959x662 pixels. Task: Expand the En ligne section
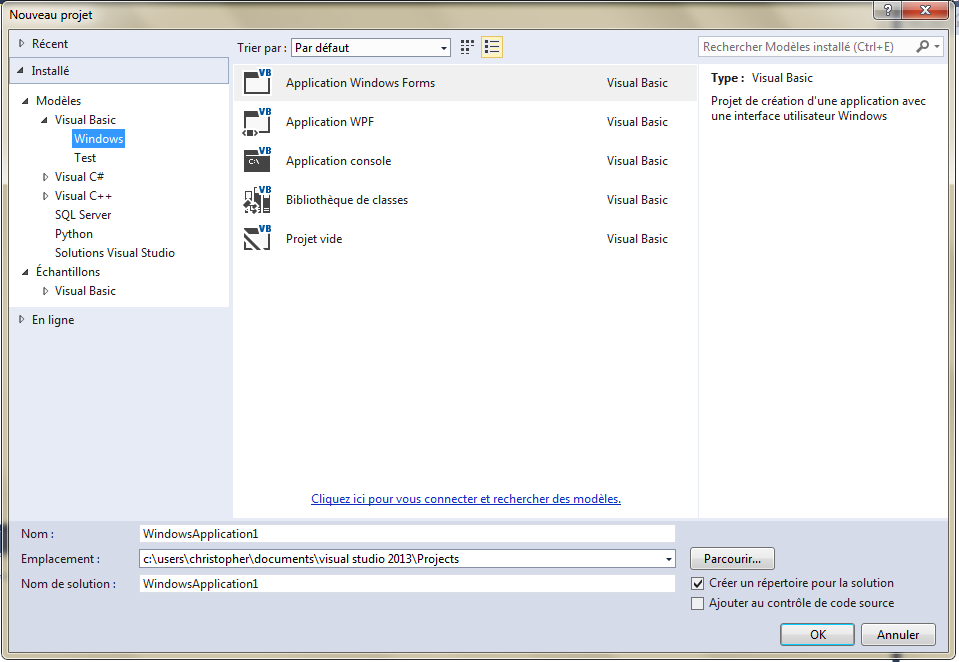click(21, 319)
